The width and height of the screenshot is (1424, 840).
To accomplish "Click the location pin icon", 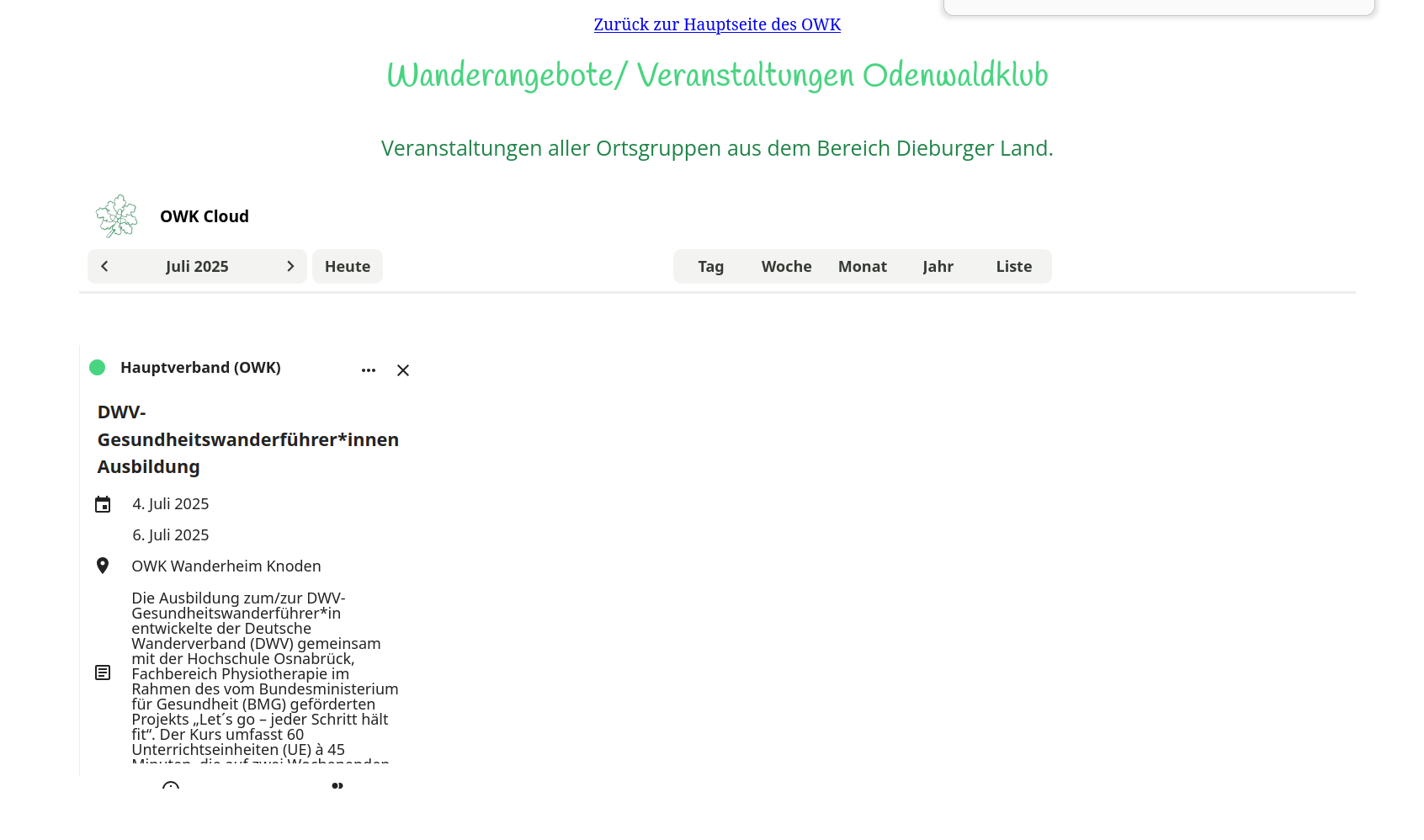I will coord(103,566).
